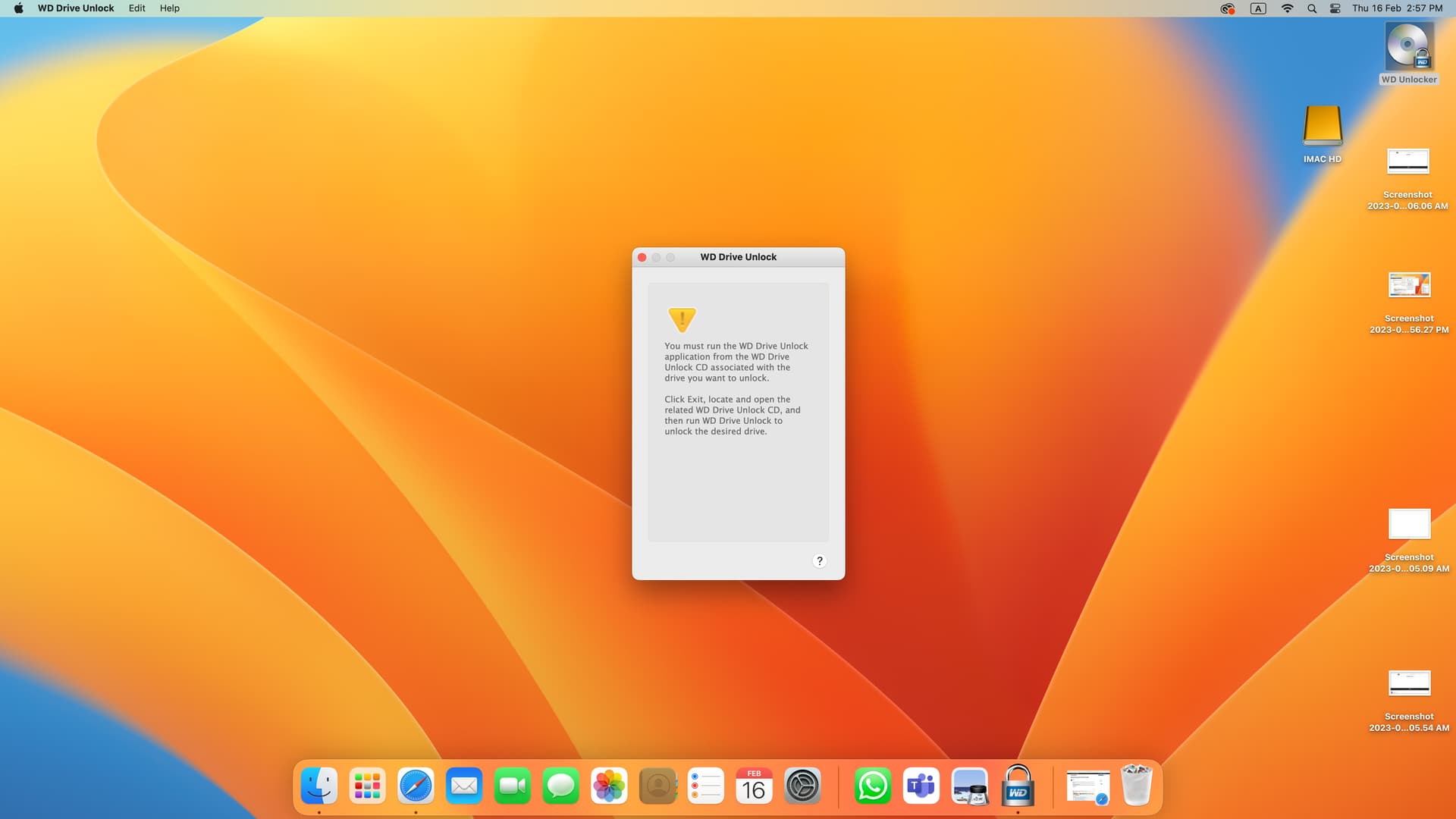Open the Preview app in dock
The height and width of the screenshot is (819, 1456).
coord(969,786)
